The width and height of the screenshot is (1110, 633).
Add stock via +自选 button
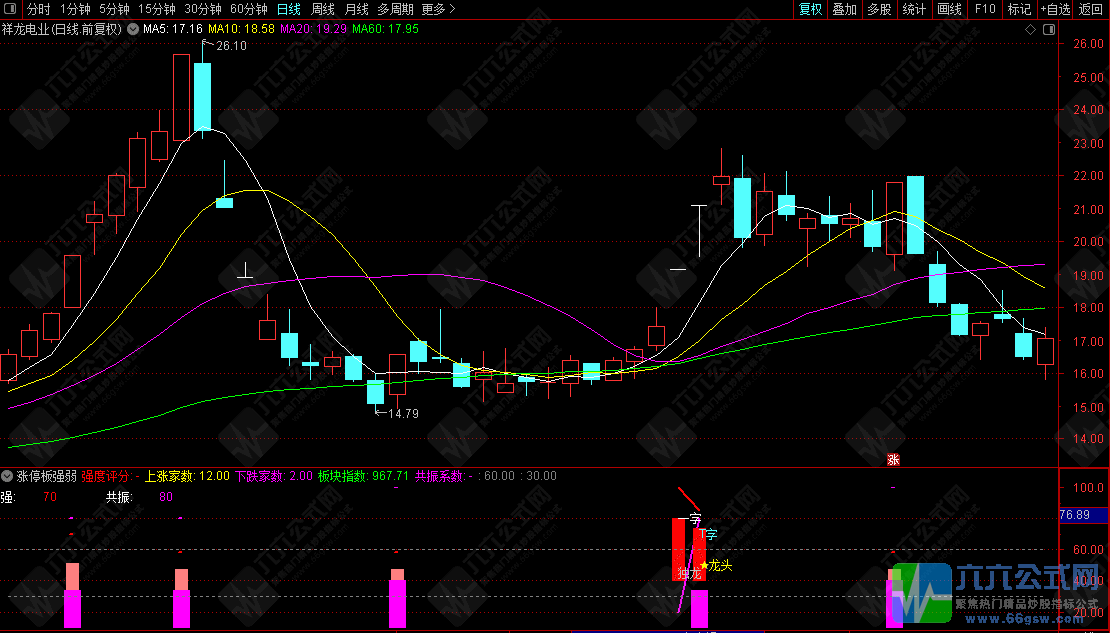[1055, 9]
